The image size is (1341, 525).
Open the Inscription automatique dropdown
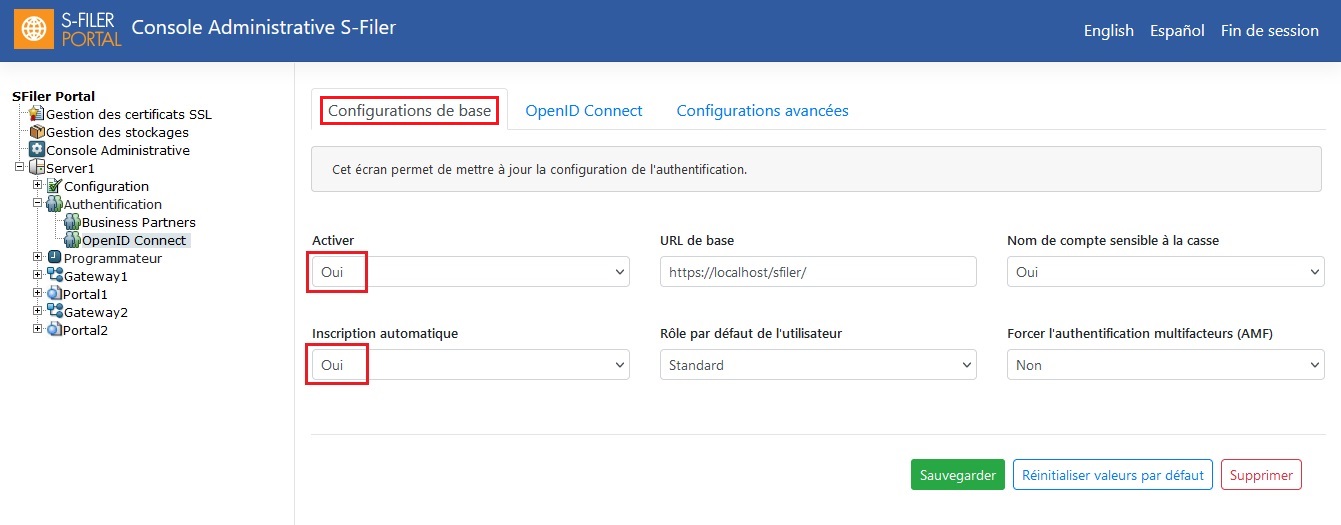coord(471,365)
